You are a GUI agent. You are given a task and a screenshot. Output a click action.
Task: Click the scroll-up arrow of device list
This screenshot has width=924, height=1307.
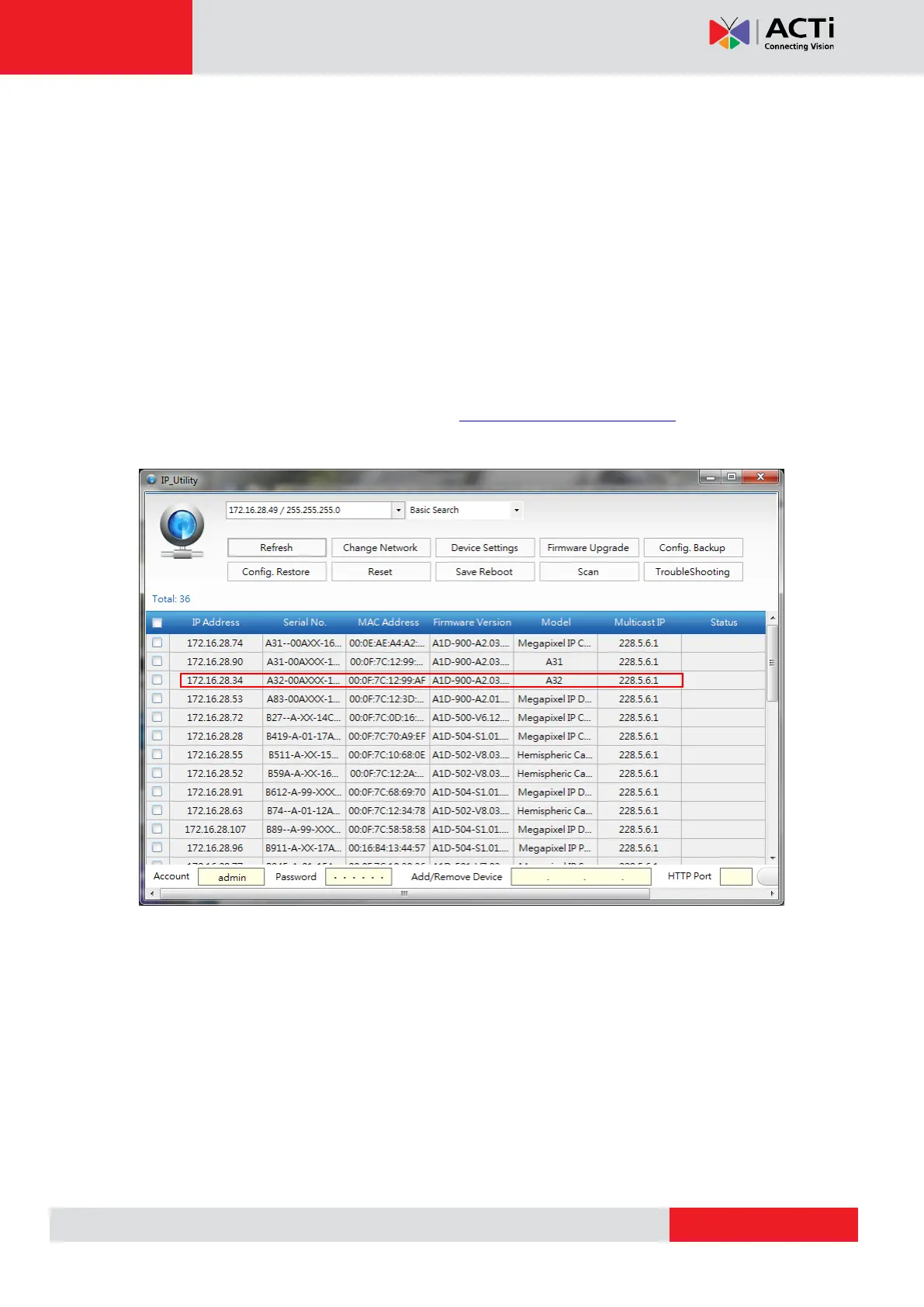point(772,618)
